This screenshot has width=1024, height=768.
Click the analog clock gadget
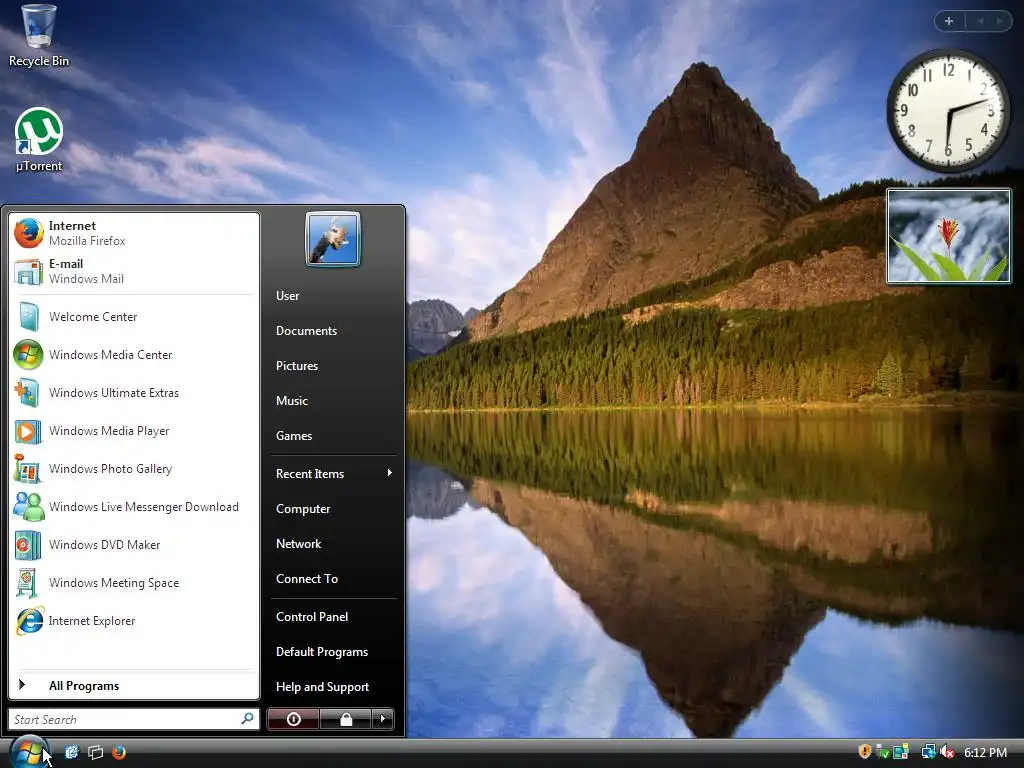(948, 110)
